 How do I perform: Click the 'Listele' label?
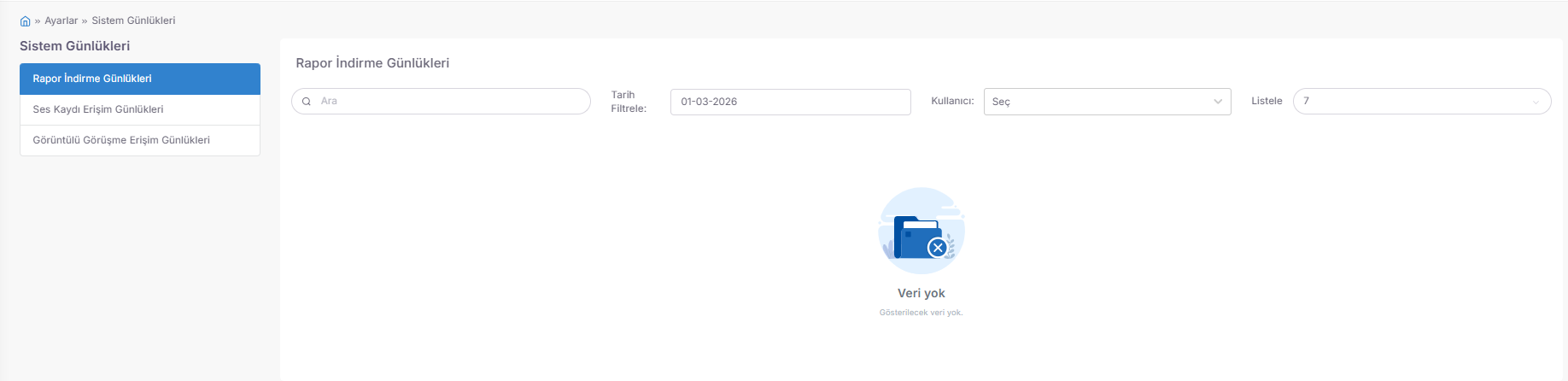(1267, 101)
